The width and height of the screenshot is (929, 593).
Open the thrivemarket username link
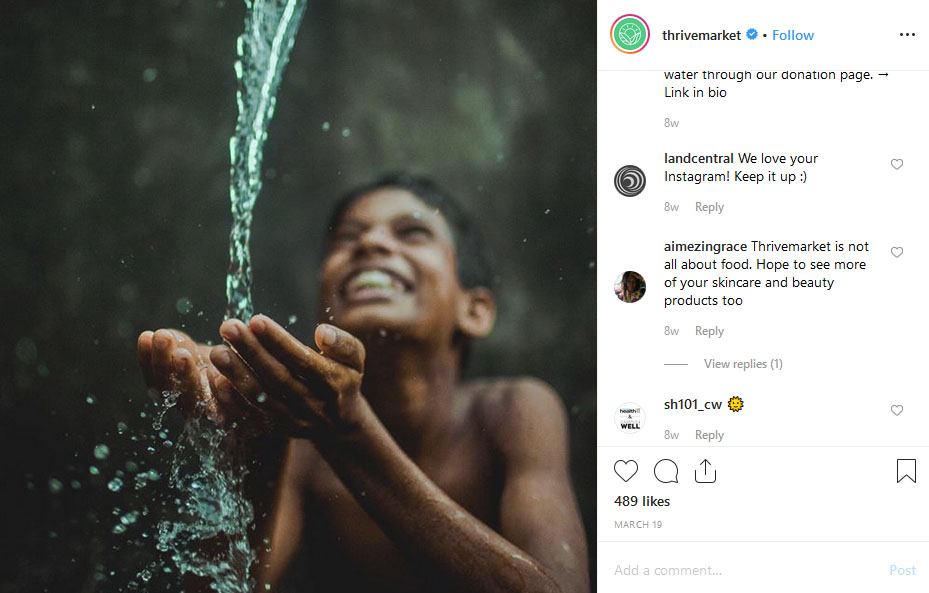click(701, 36)
